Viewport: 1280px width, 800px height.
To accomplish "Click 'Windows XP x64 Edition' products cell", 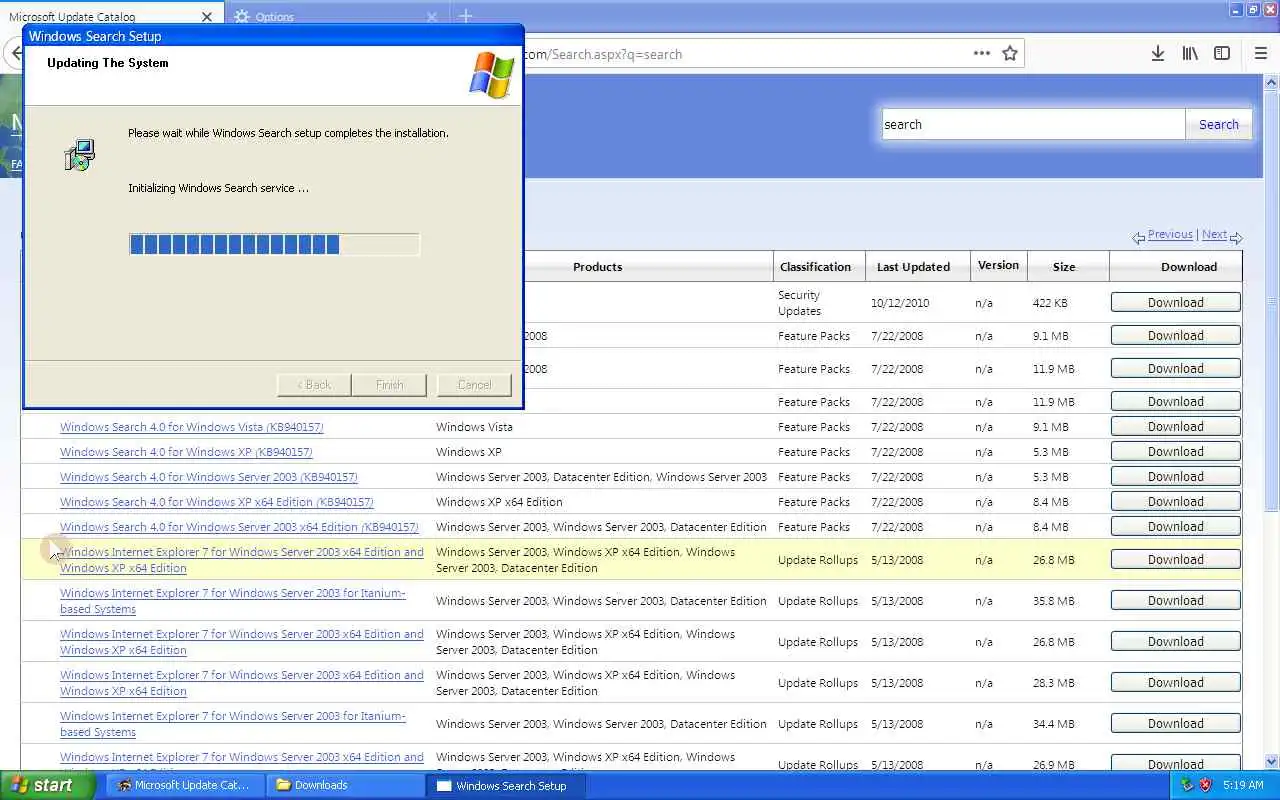I will coord(499,502).
